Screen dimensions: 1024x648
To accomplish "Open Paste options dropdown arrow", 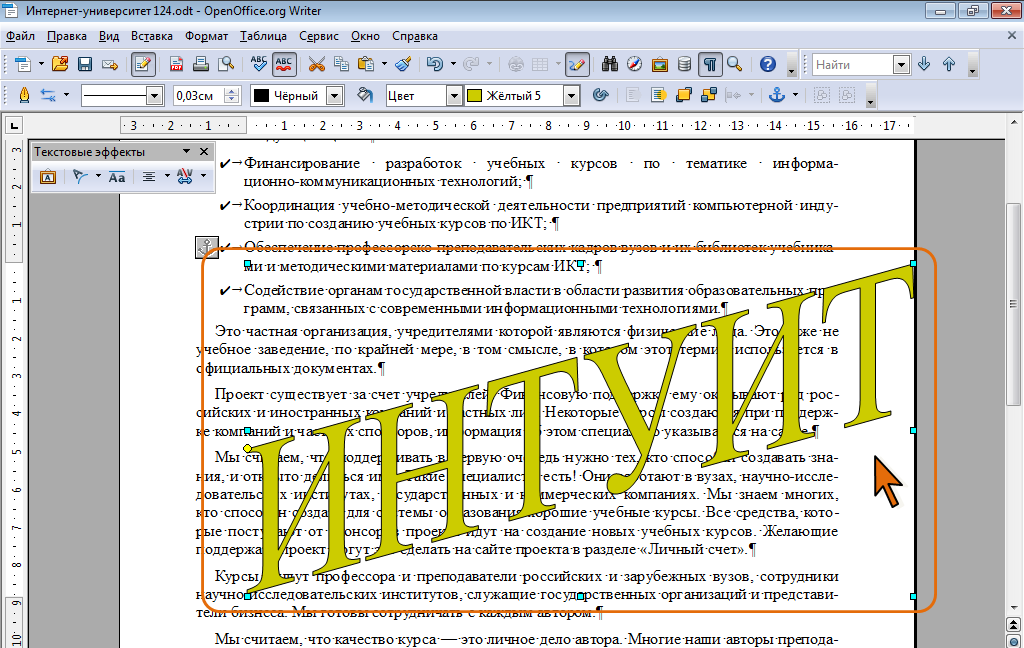I will pos(384,64).
